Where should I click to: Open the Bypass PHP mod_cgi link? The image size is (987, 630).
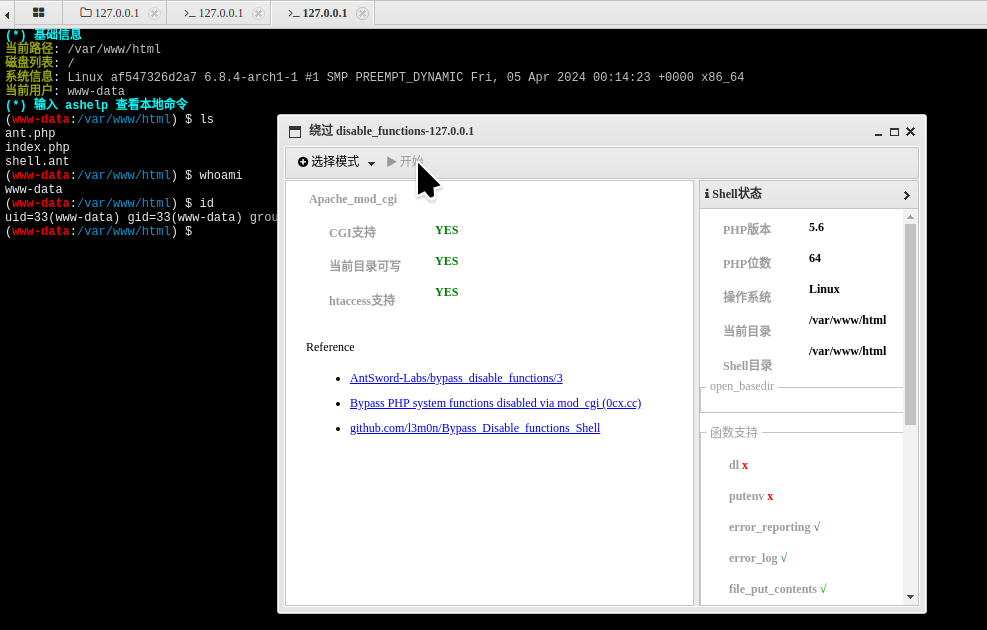click(495, 403)
